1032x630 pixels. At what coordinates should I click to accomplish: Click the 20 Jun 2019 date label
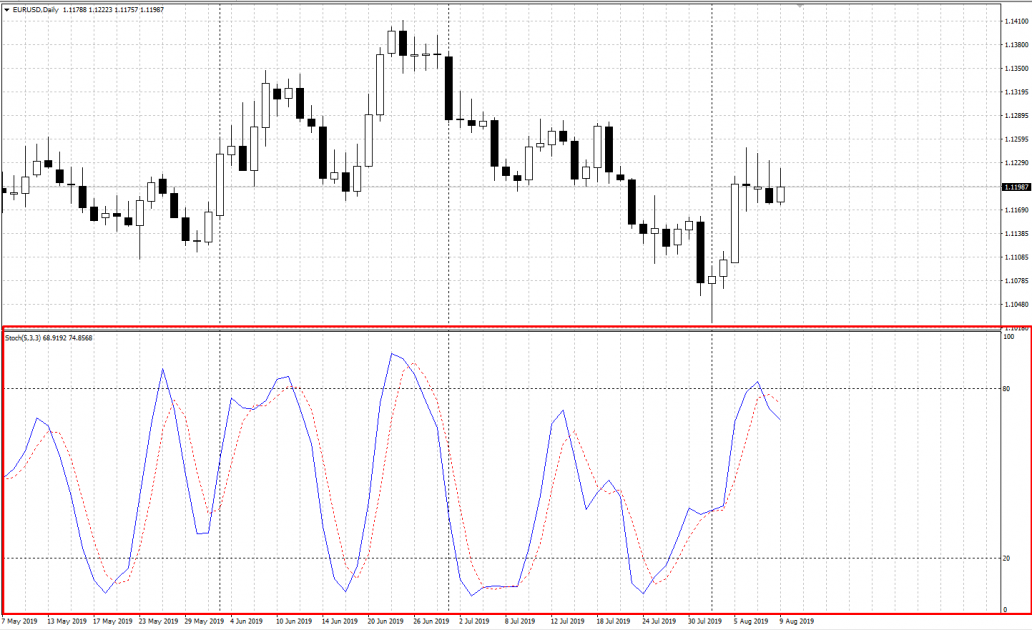(384, 621)
